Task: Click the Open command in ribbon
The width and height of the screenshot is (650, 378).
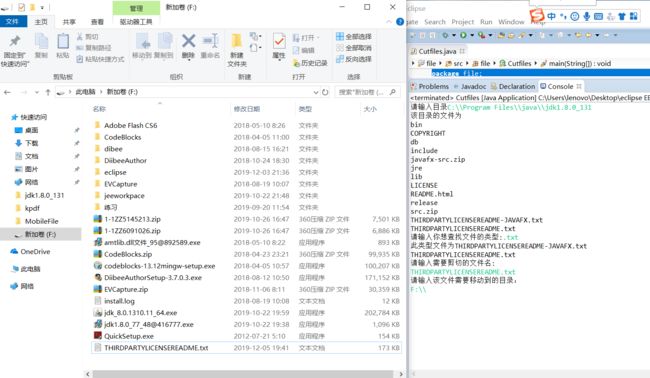Action: (x=306, y=38)
